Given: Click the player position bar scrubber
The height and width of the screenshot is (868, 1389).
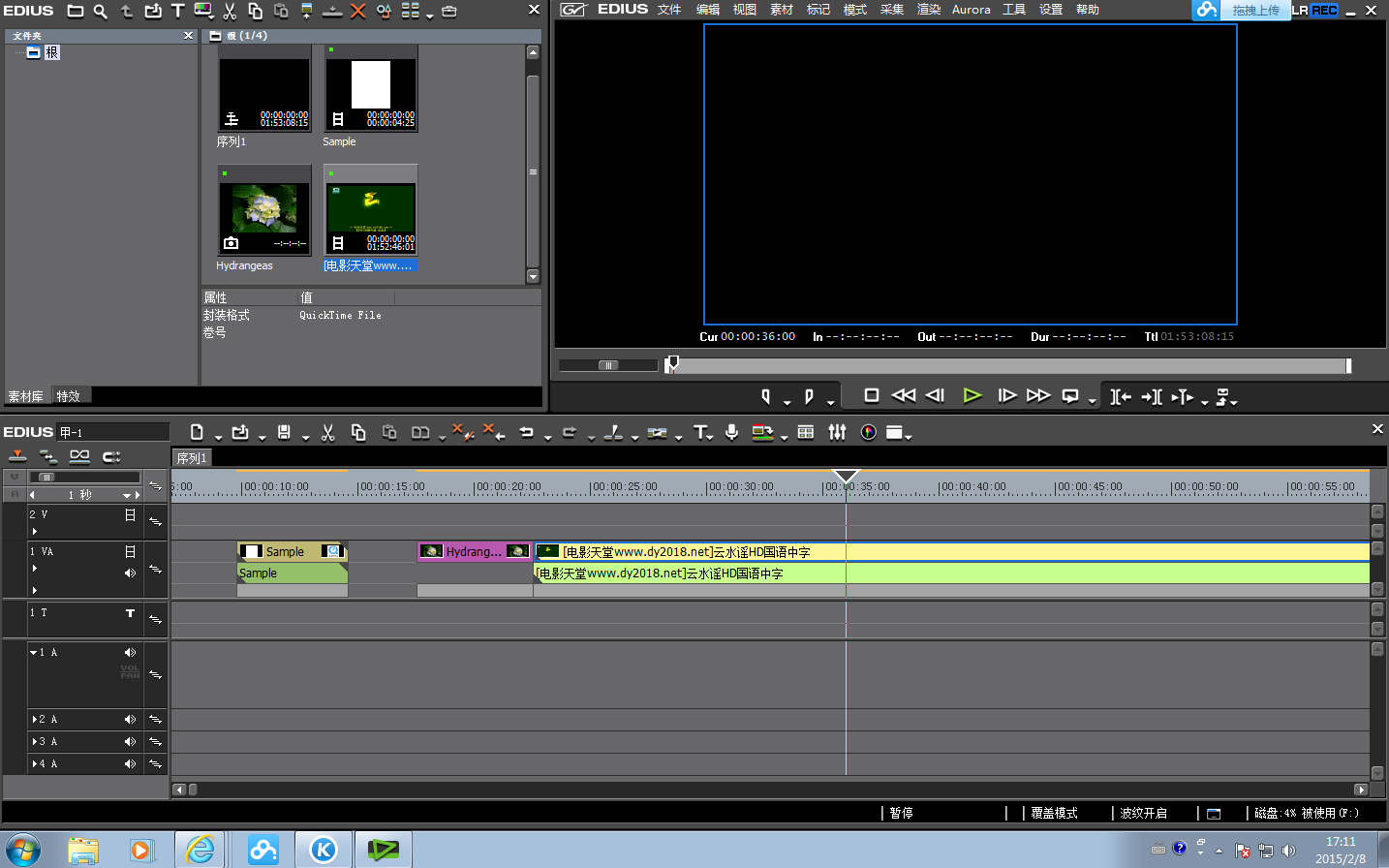Looking at the screenshot, I should click(672, 364).
